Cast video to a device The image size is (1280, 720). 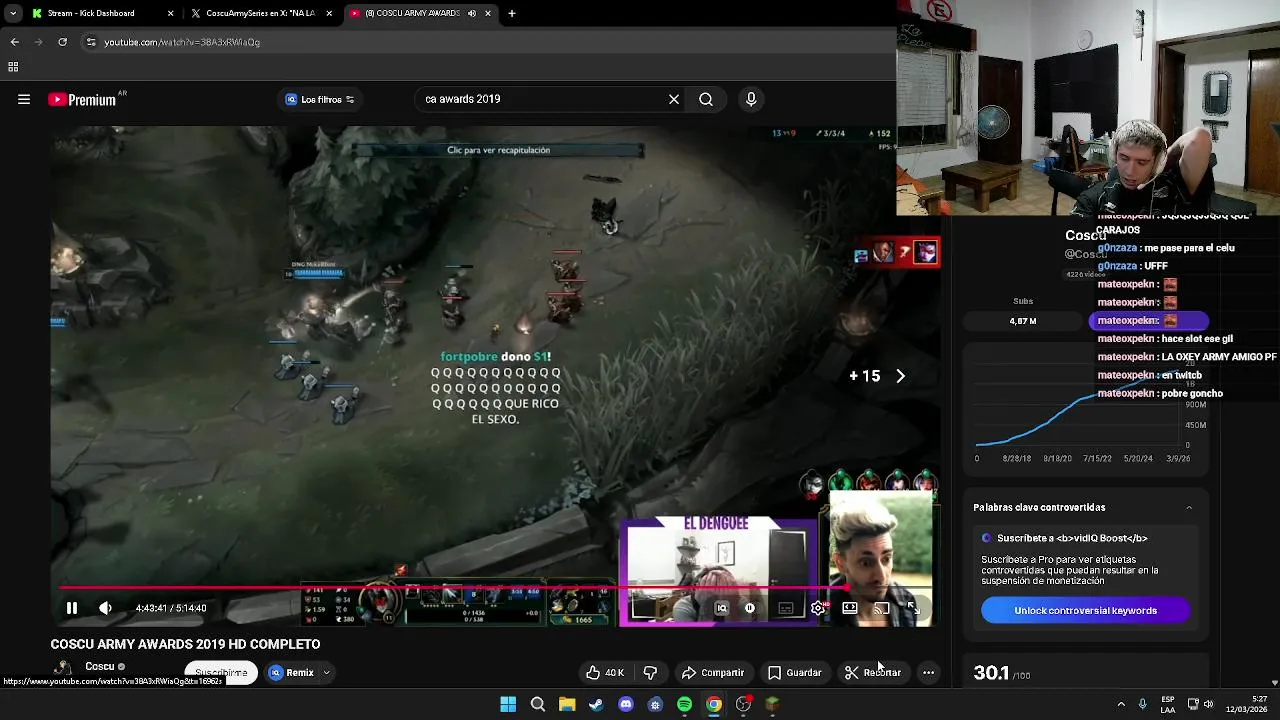(881, 608)
